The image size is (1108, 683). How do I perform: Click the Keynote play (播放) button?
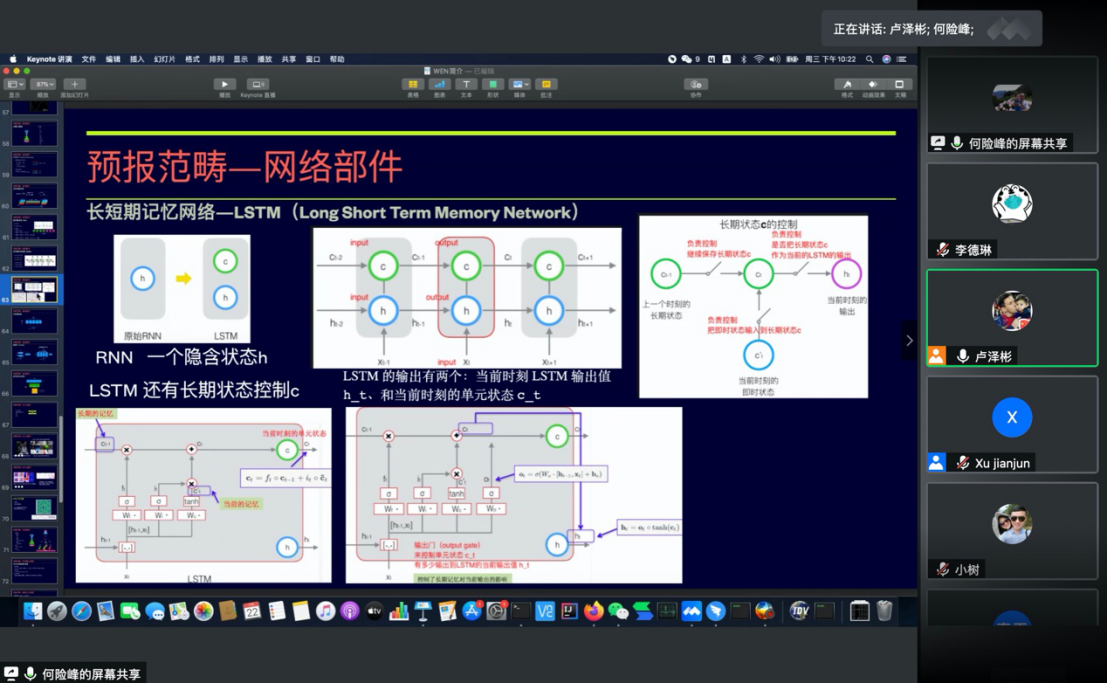225,85
